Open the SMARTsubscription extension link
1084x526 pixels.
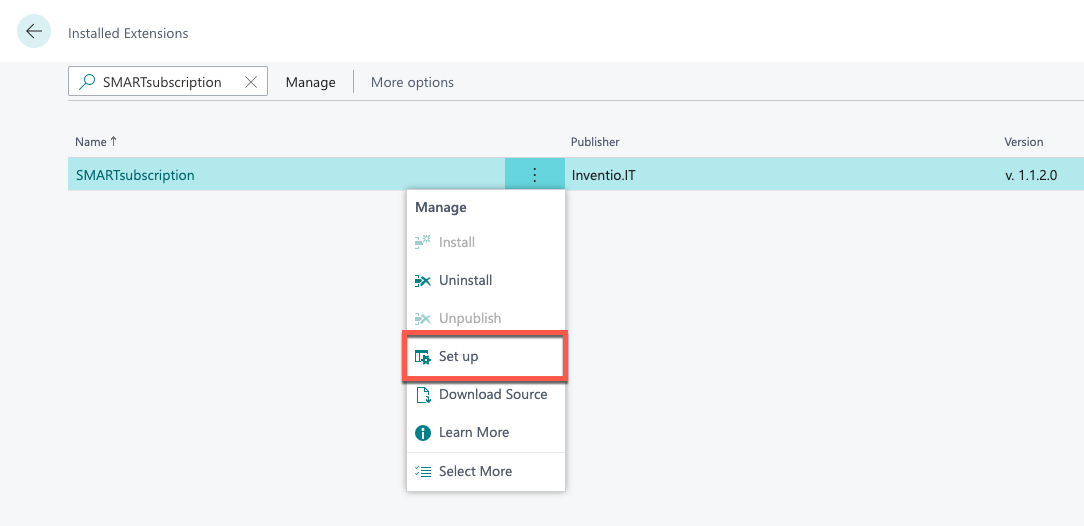click(x=135, y=175)
